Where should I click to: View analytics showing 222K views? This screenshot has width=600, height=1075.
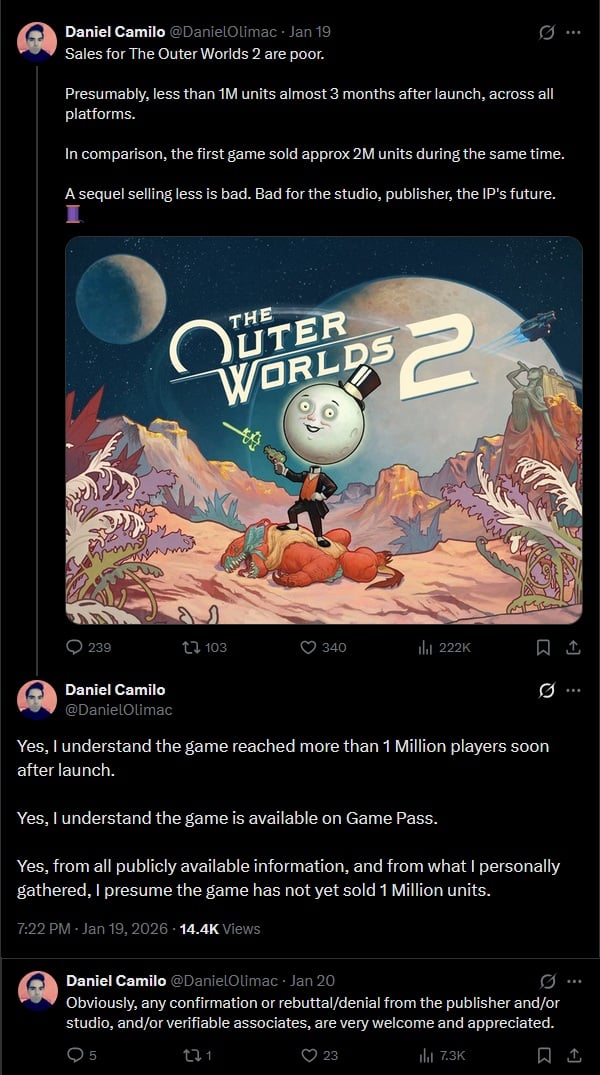pos(444,647)
